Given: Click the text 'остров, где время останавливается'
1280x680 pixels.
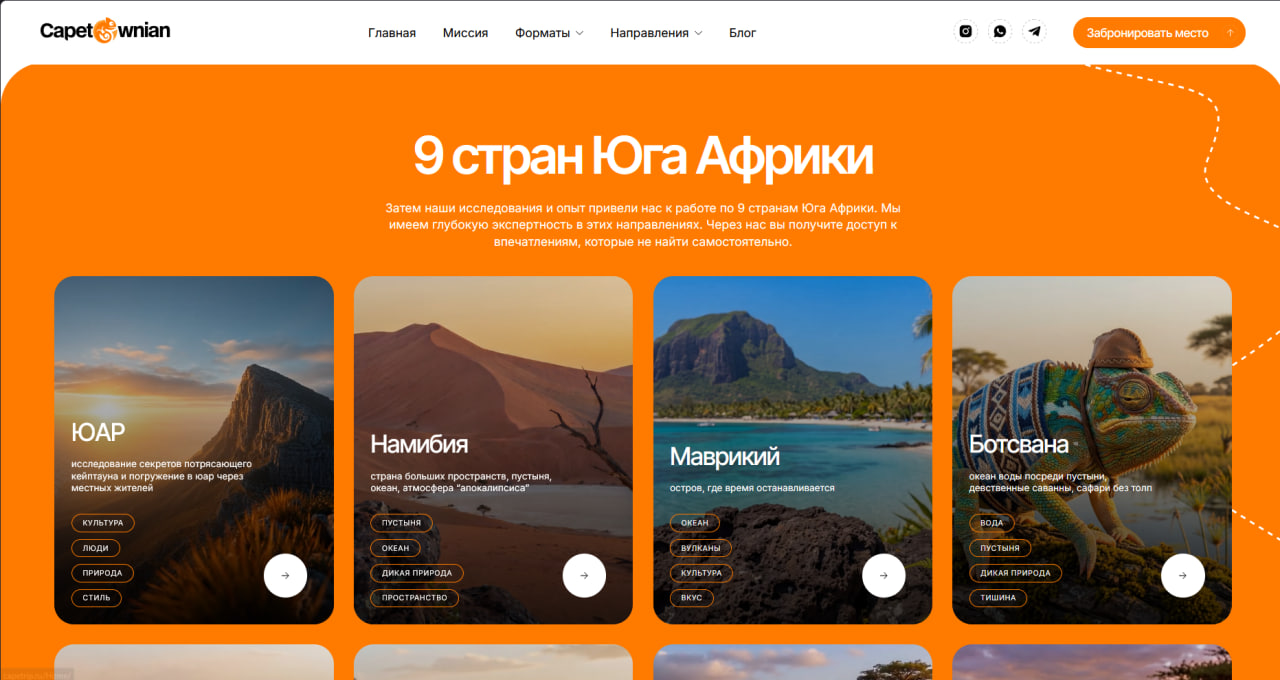Looking at the screenshot, I should click(752, 488).
